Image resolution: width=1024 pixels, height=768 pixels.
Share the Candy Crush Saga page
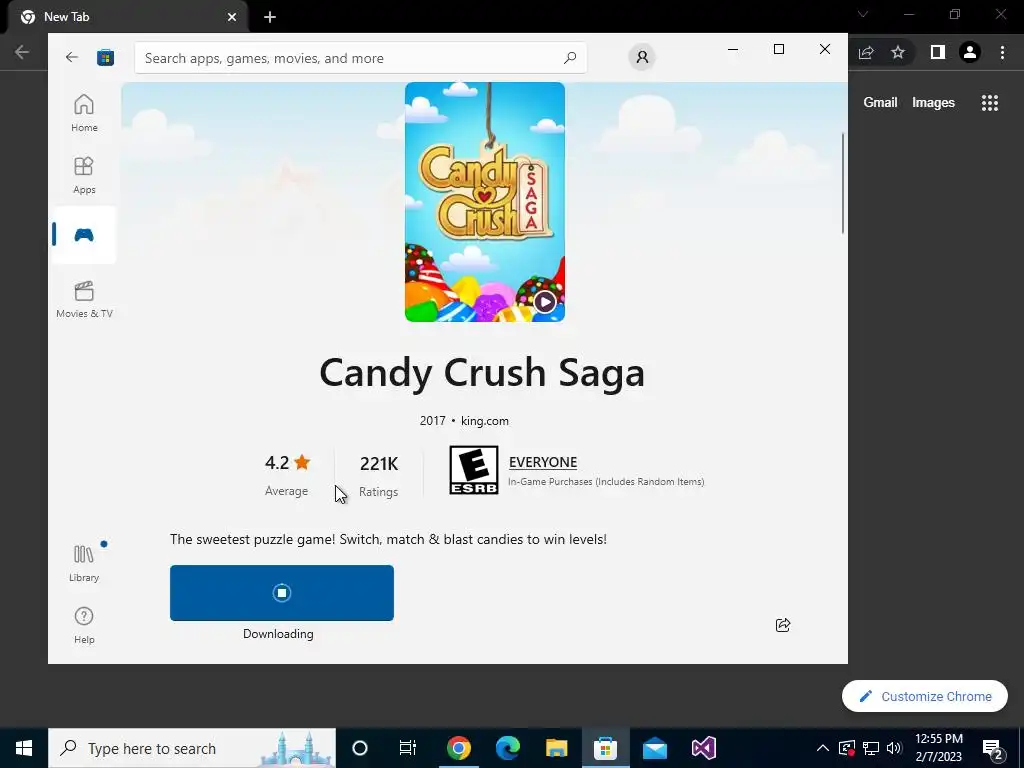point(782,625)
